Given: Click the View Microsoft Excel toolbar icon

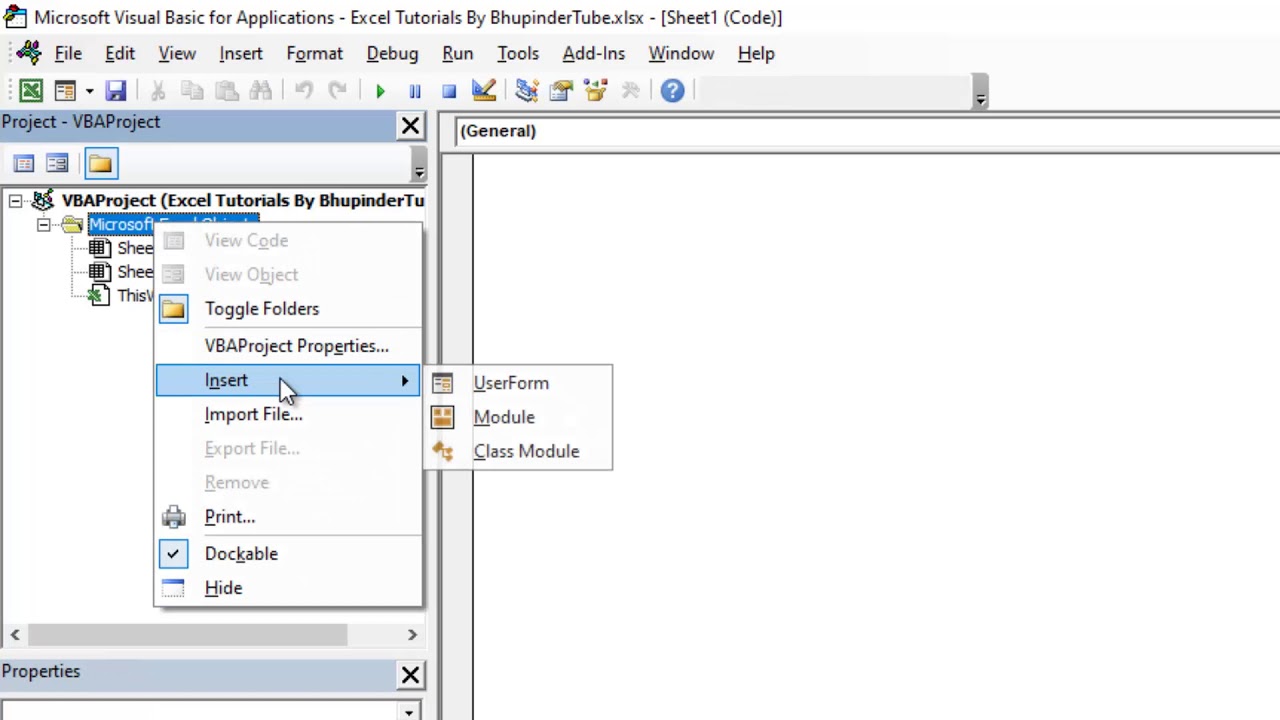Looking at the screenshot, I should [x=31, y=91].
